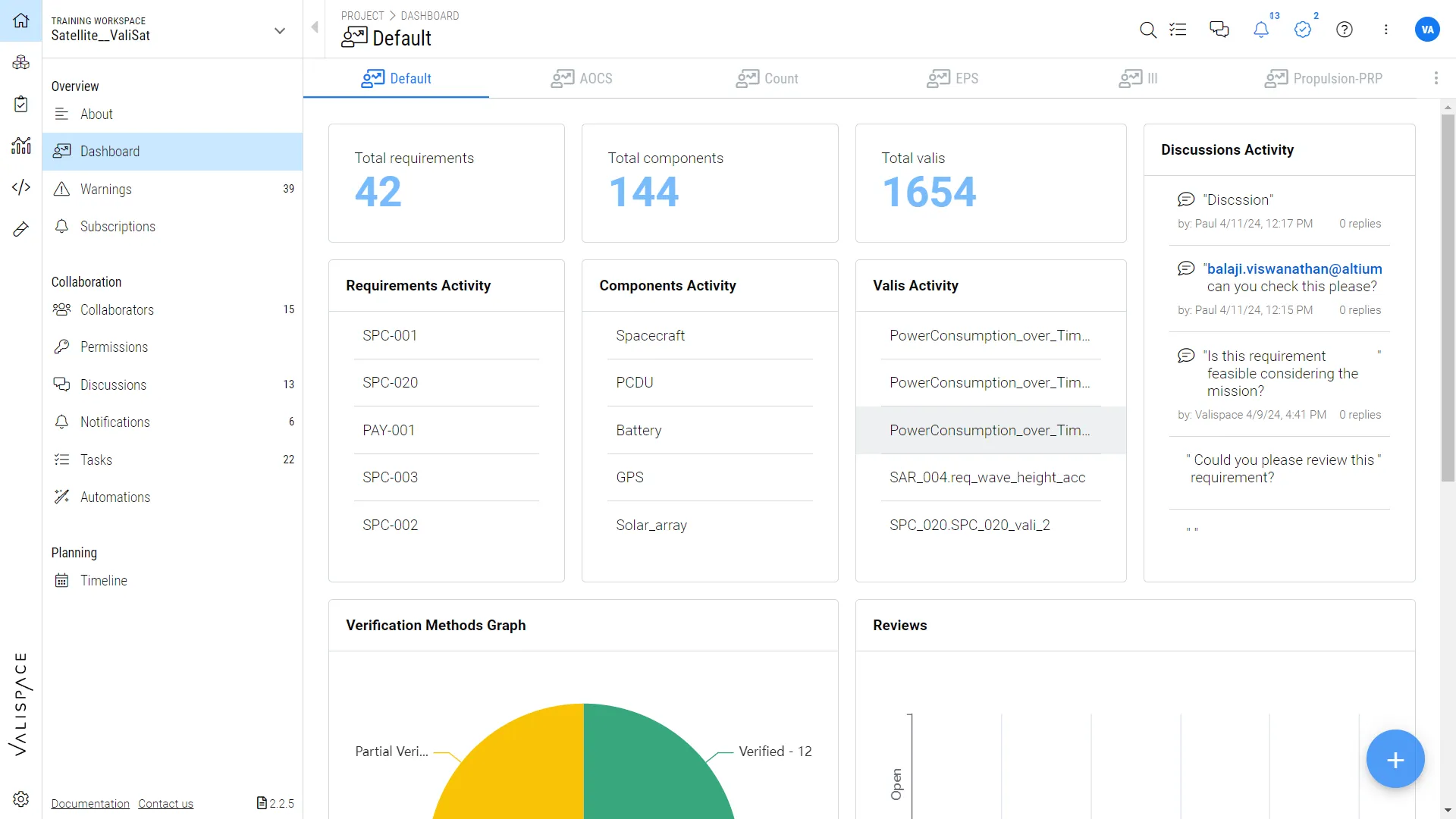Click the blue plus floating action button
Viewport: 1456px width, 819px height.
(x=1395, y=758)
